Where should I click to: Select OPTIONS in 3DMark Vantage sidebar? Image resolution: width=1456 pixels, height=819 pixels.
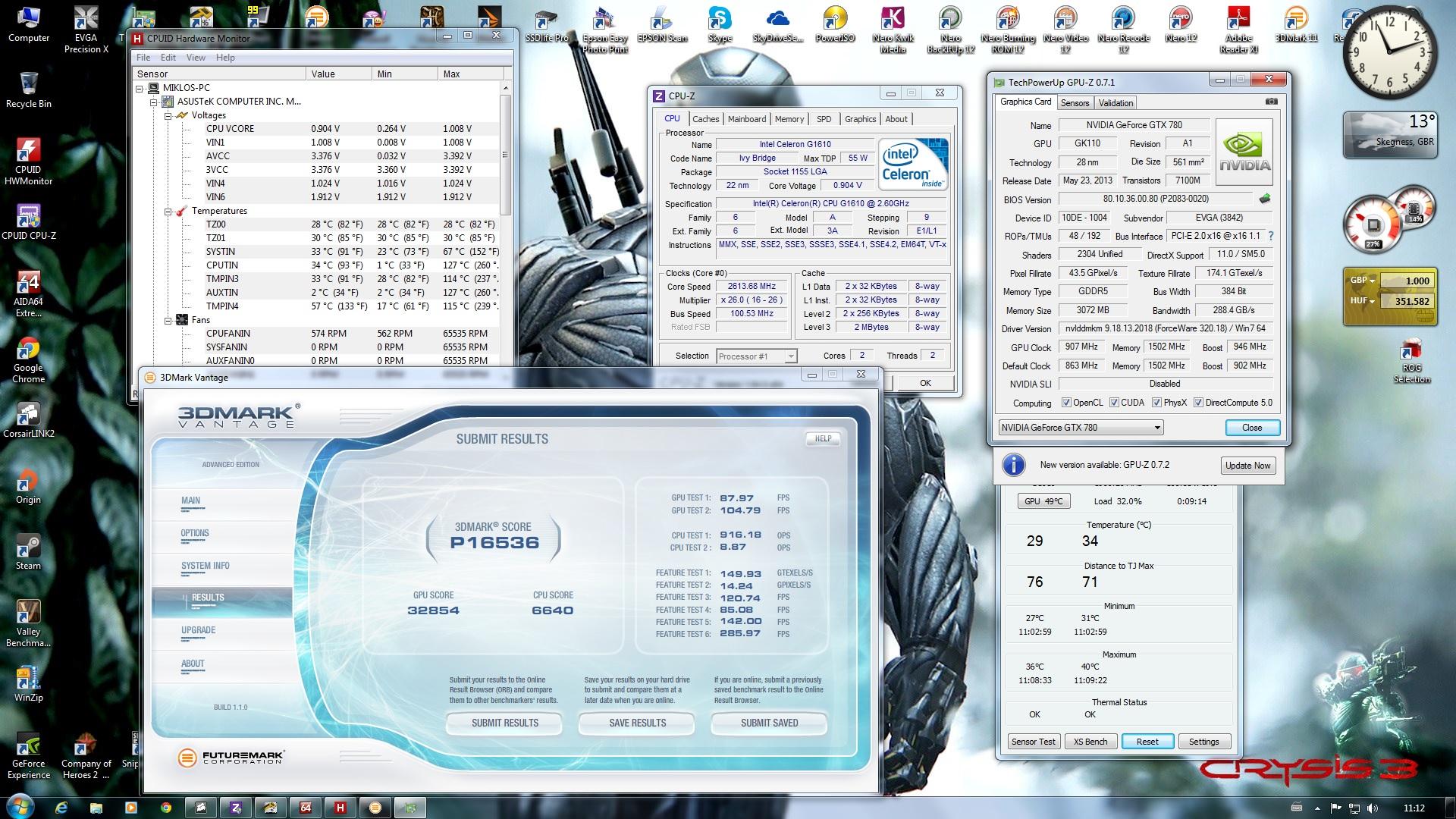(x=195, y=534)
